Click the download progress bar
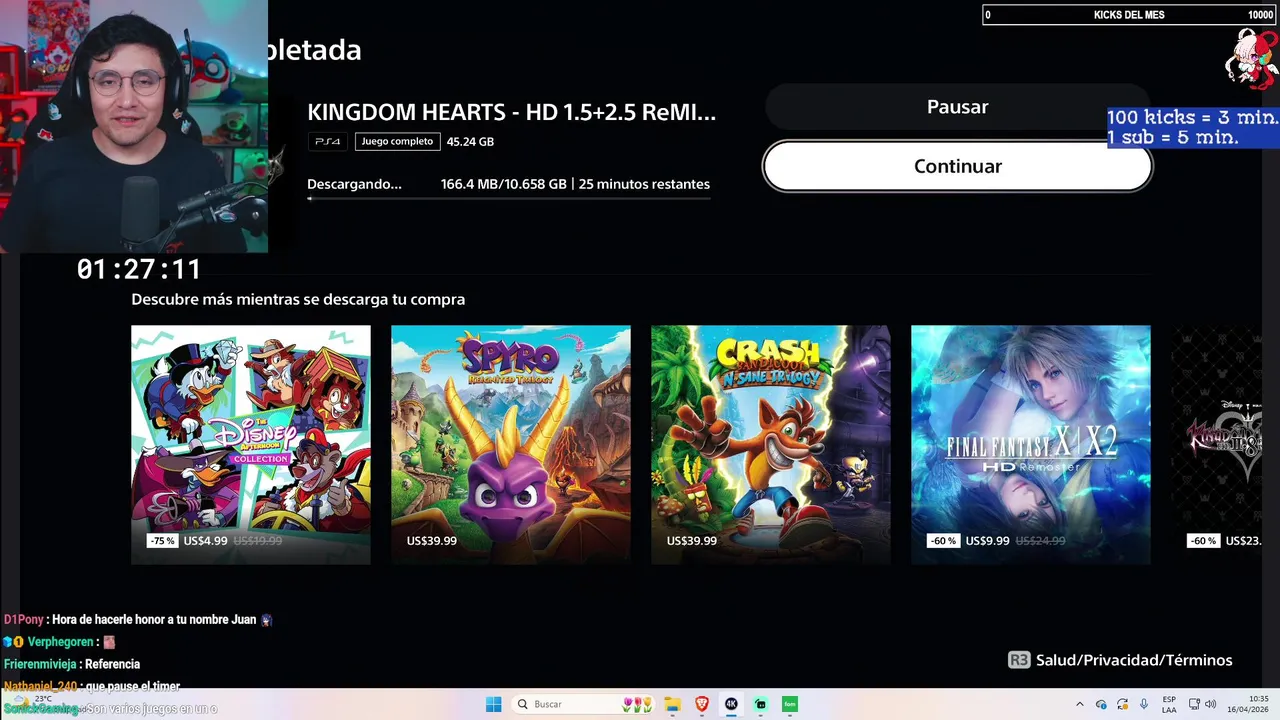1280x720 pixels. pyautogui.click(x=509, y=199)
